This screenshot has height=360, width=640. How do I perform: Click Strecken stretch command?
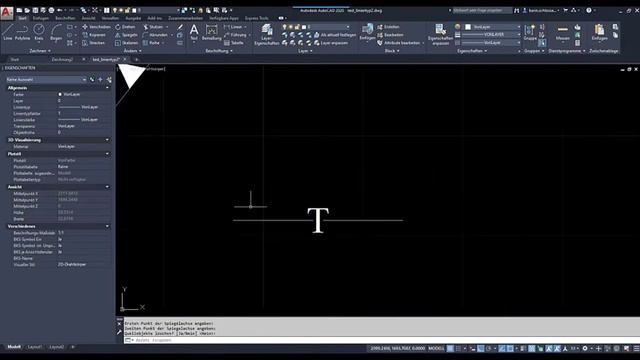(x=94, y=43)
